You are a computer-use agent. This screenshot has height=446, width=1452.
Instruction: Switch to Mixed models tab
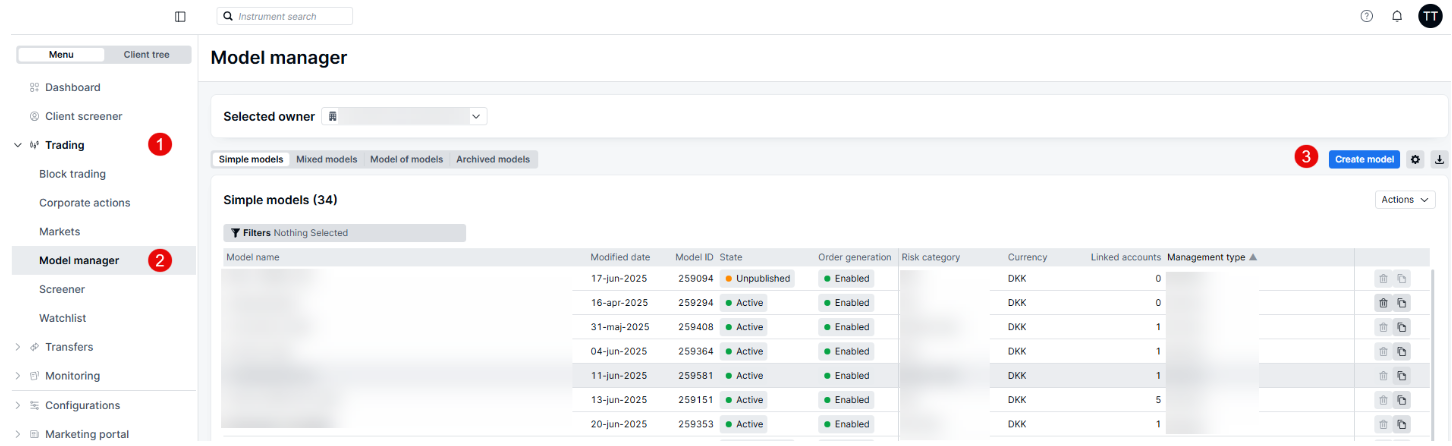click(326, 159)
